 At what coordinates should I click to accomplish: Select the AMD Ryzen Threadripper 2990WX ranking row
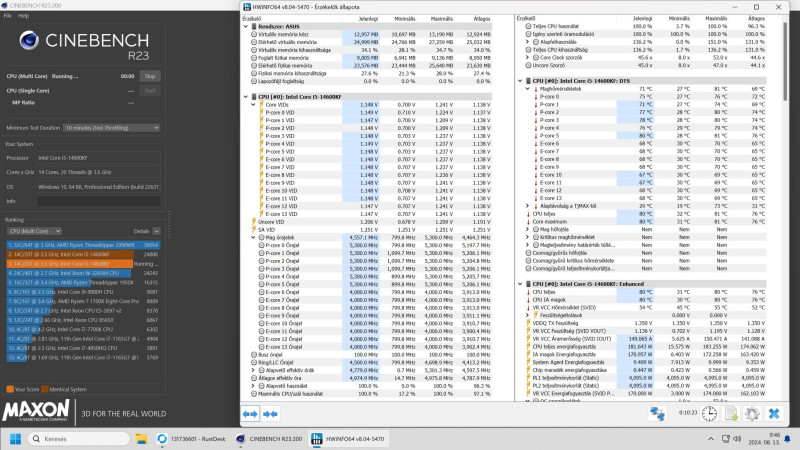(83, 245)
